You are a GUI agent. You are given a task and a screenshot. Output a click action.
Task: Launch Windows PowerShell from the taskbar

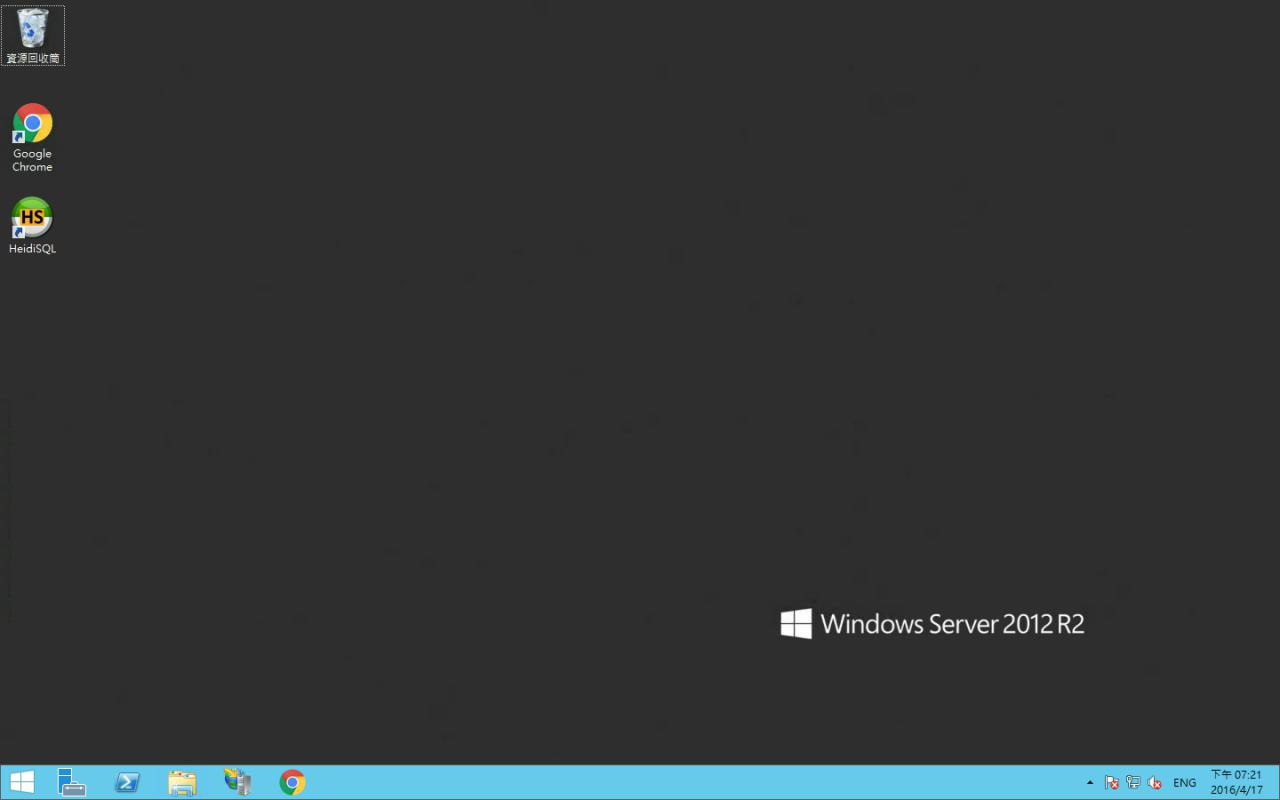(127, 782)
